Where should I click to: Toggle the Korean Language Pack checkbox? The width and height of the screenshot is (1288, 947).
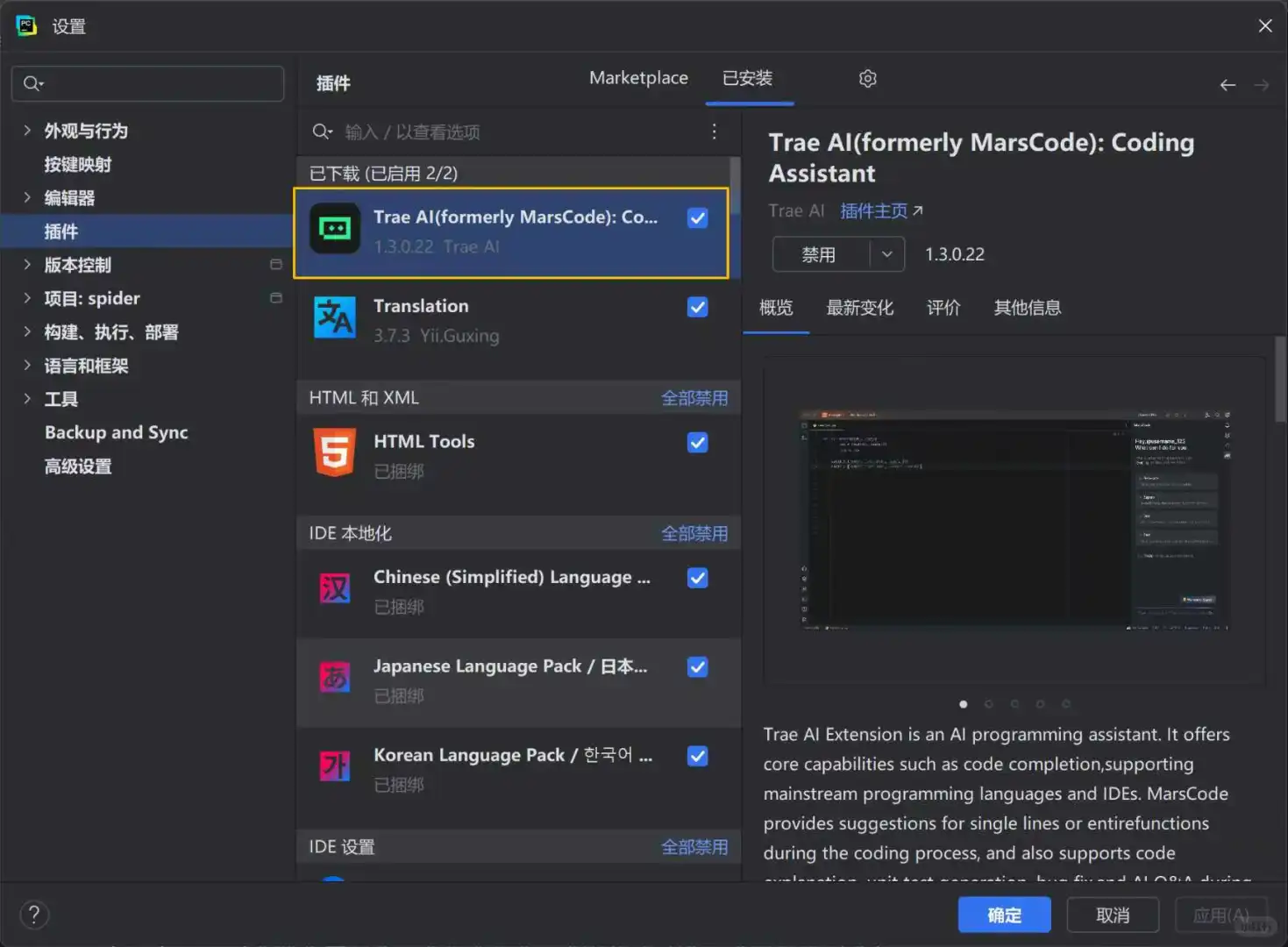tap(698, 756)
